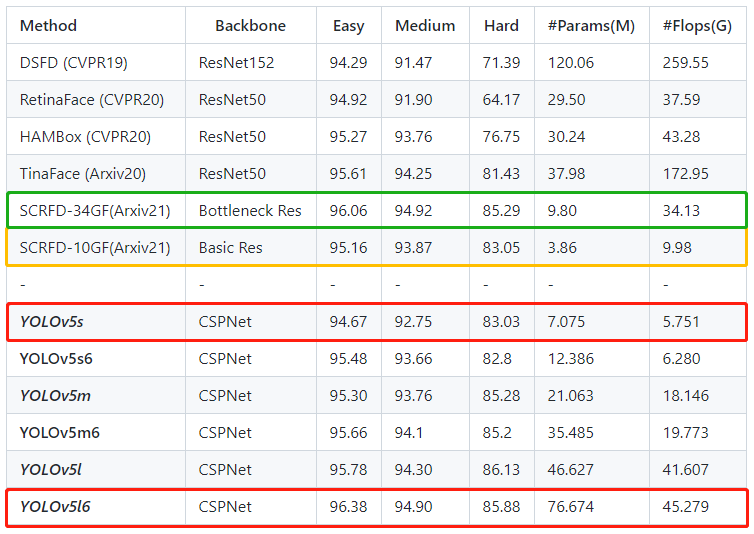
Task: Click the flops value 172.95
Action: (x=686, y=174)
